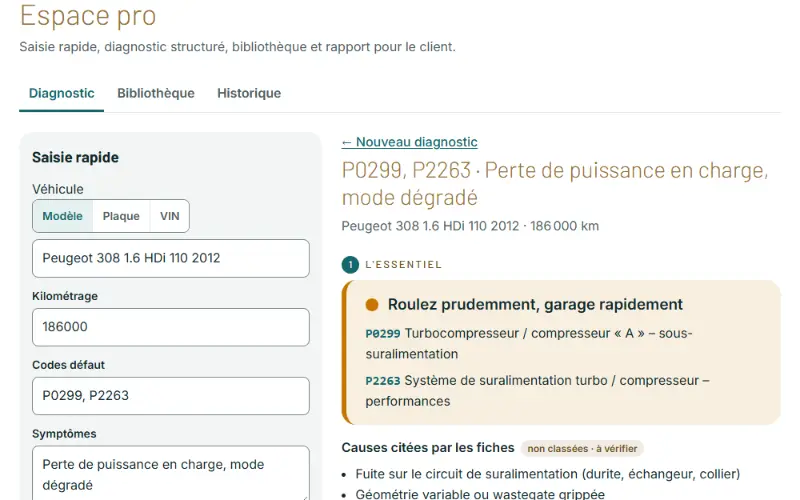
Task: Click the Kilométrage input field
Action: click(170, 327)
